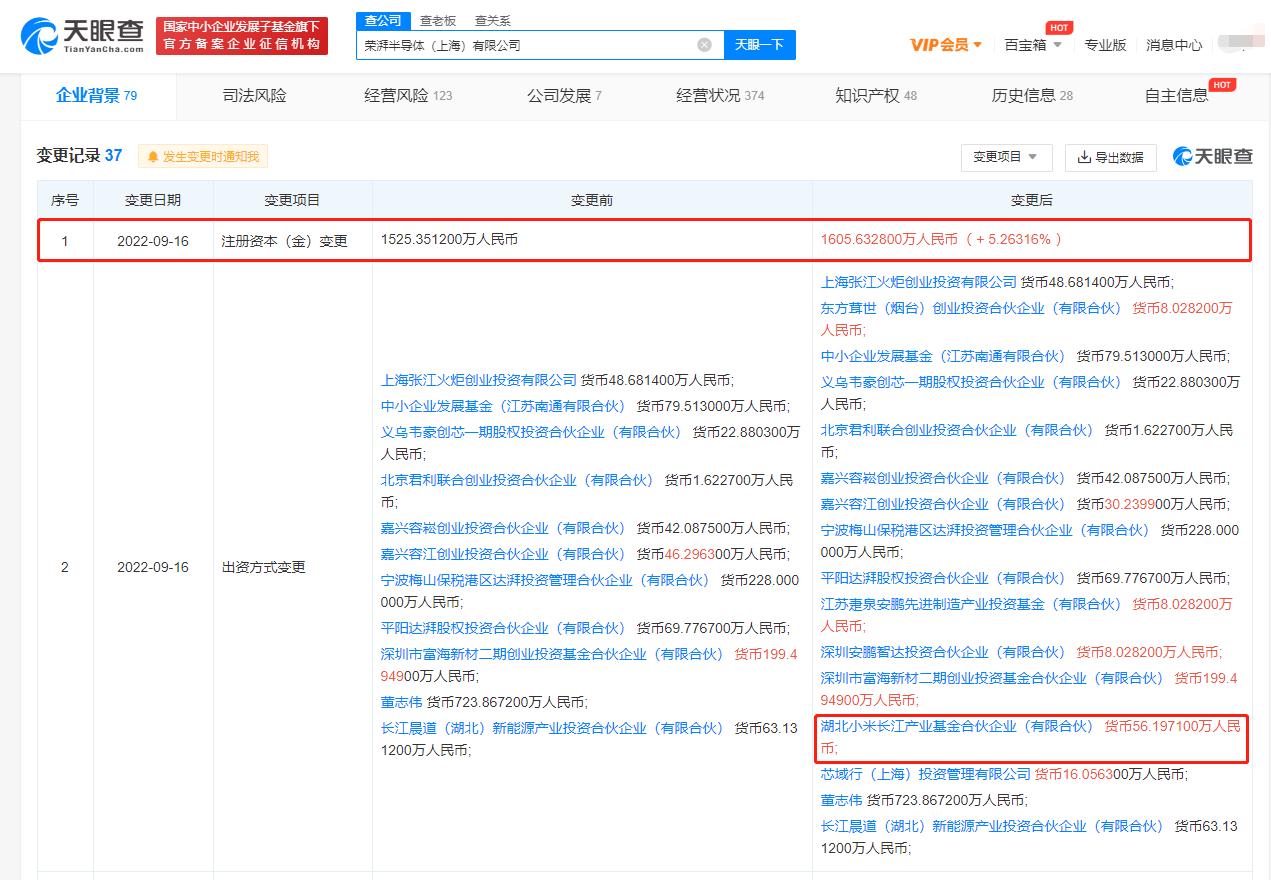Screen dimensions: 1271x880
Task: Open 江苏疌泉安鹏先进制造产业投资基金 link
Action: pyautogui.click(x=971, y=604)
